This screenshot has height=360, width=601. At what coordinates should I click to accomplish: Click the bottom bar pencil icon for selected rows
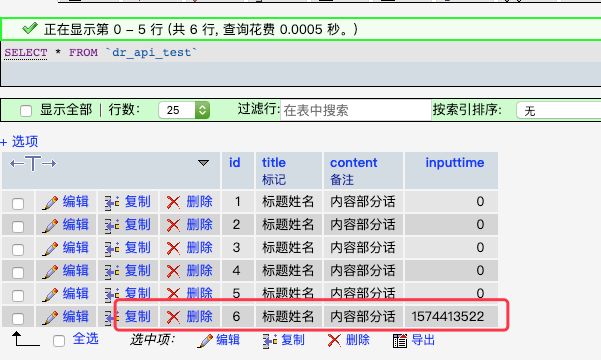[x=205, y=341]
